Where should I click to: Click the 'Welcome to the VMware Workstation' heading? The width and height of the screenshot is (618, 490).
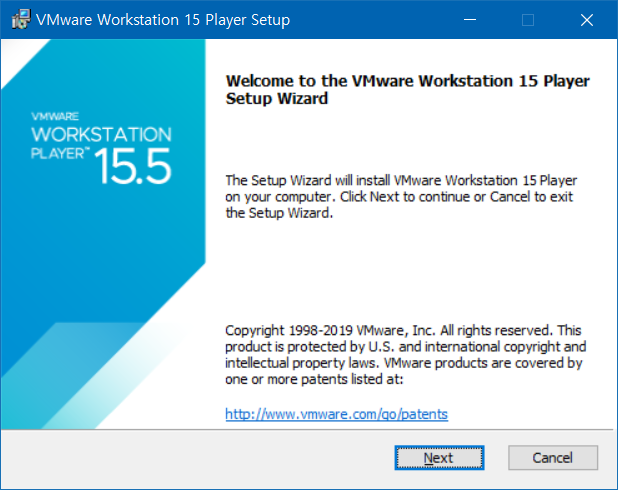pyautogui.click(x=407, y=89)
